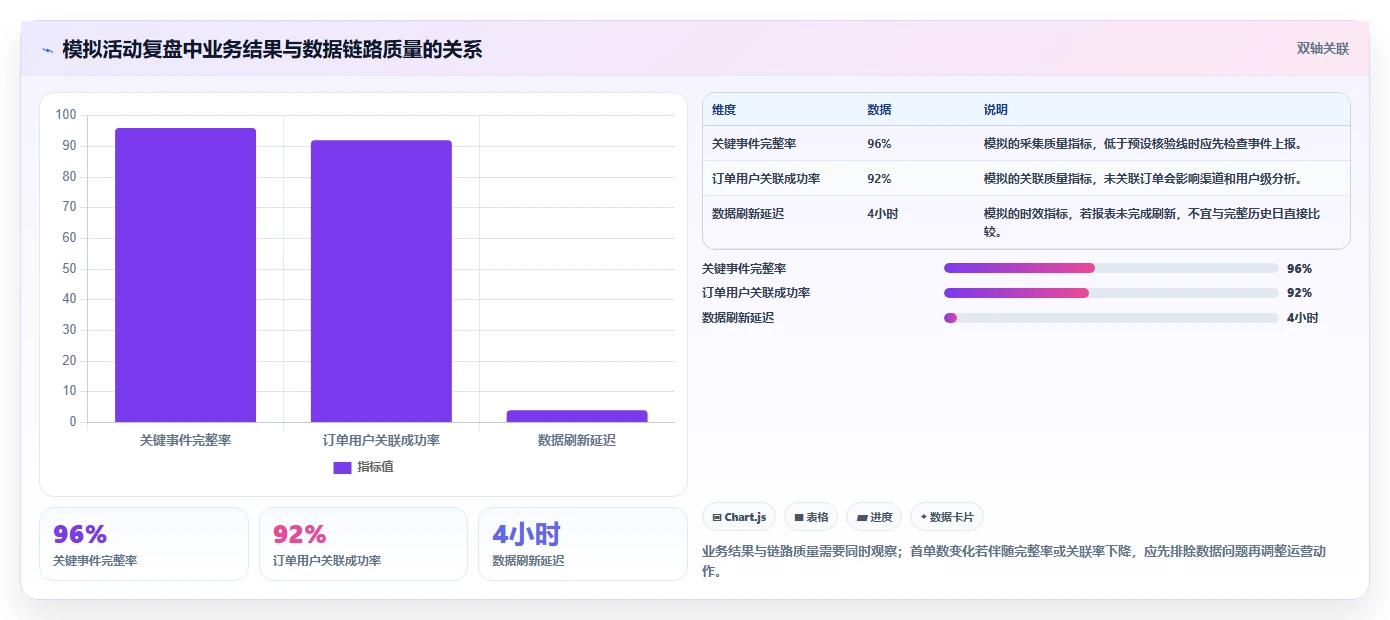
Task: Click the 92% label after the progress bar
Action: pos(1299,293)
